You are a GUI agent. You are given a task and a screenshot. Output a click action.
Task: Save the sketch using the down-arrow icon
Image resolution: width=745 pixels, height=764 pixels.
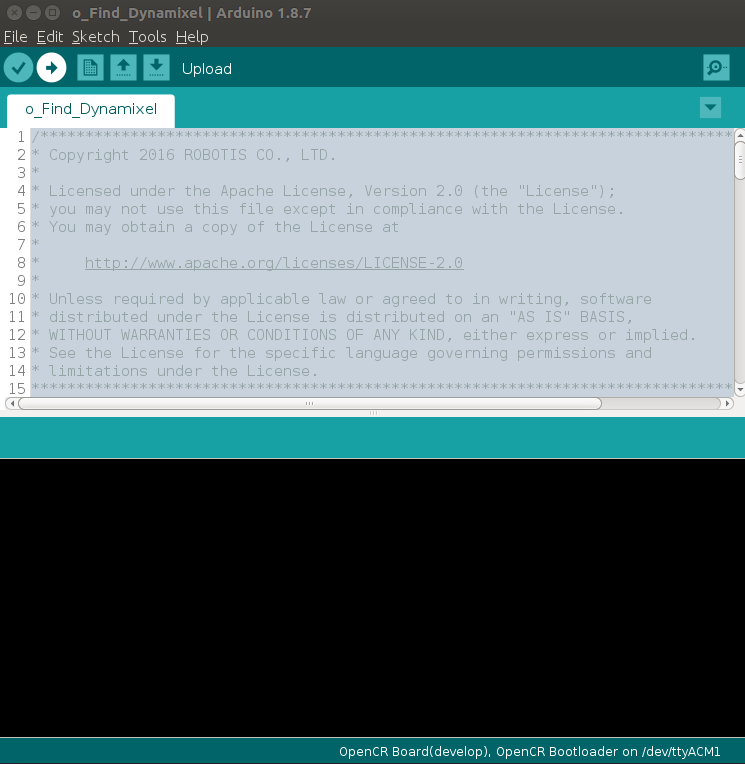(156, 68)
